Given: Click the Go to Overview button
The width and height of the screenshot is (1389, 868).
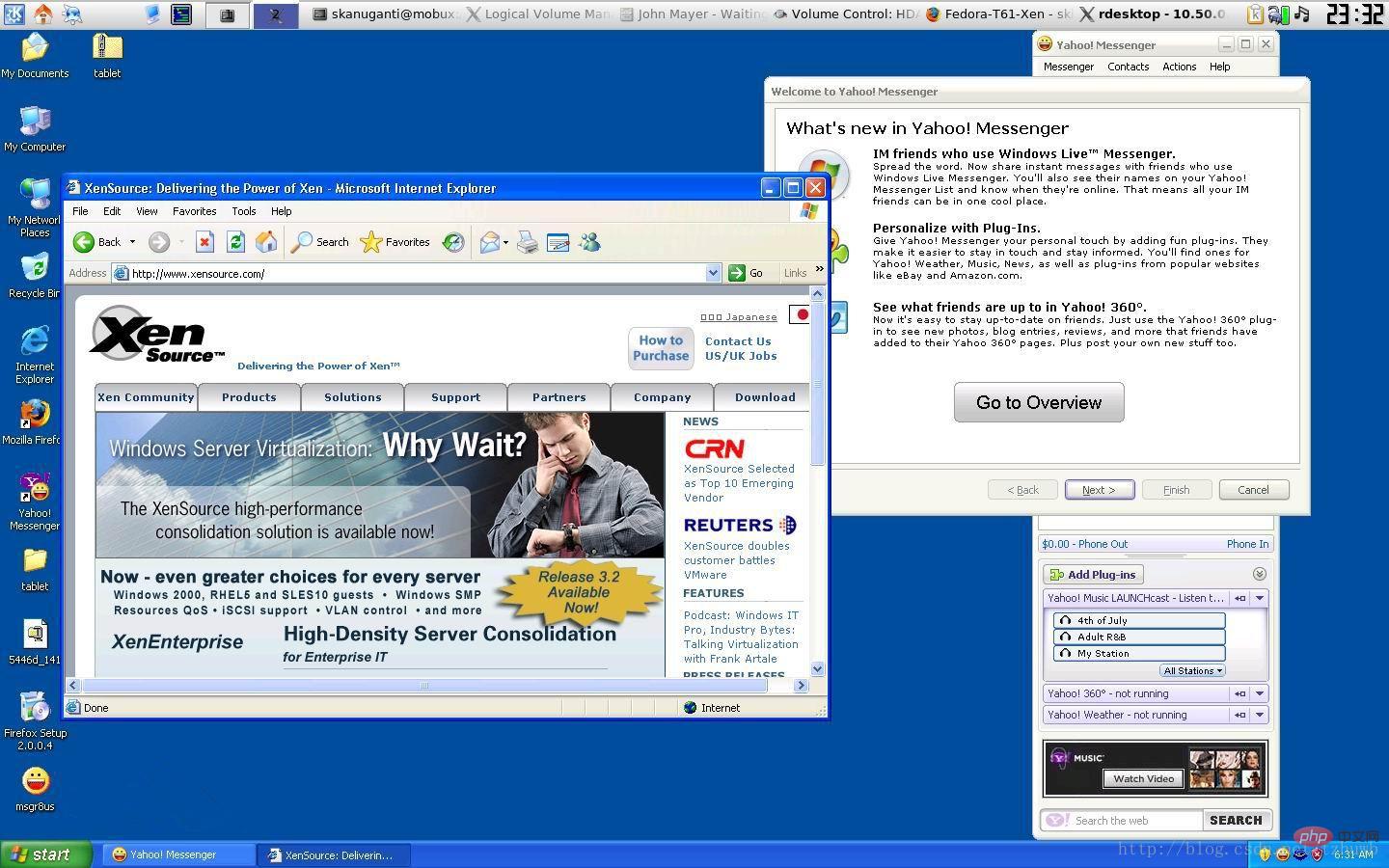Looking at the screenshot, I should coord(1039,402).
